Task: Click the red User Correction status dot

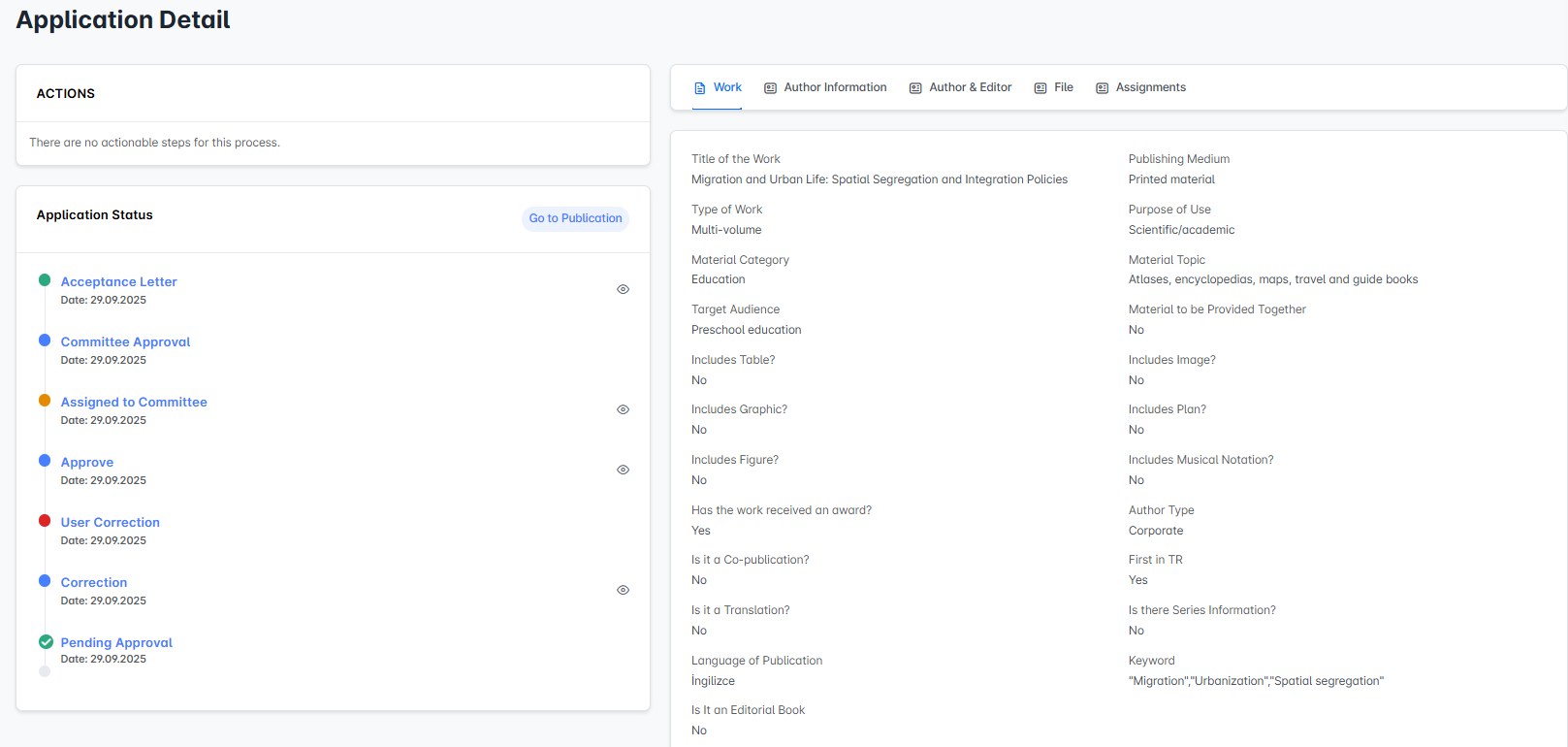Action: click(45, 521)
